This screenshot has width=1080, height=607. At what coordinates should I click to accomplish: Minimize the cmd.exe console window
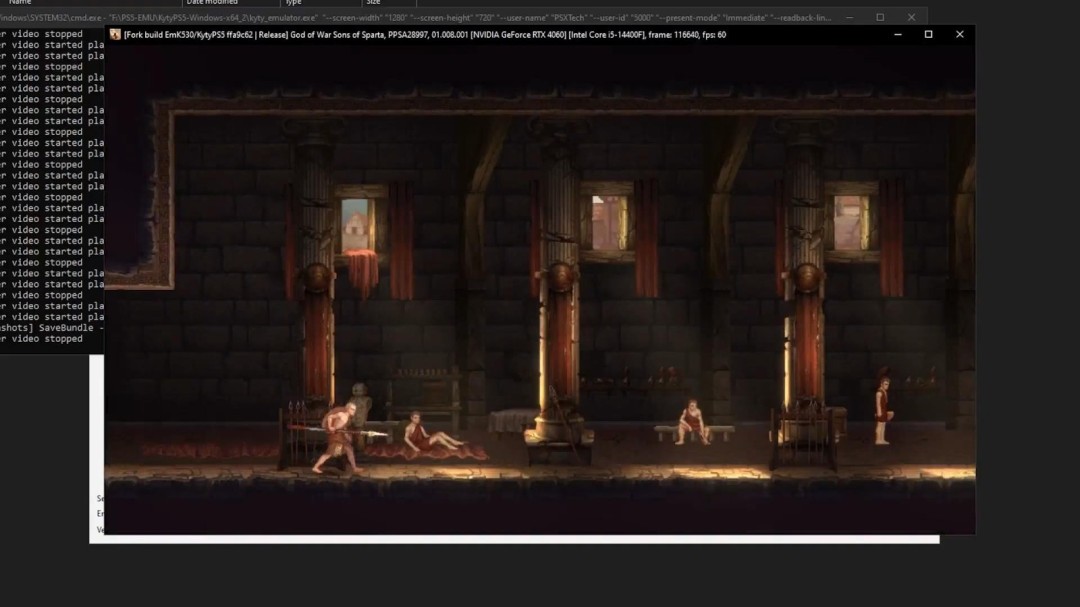click(x=849, y=18)
